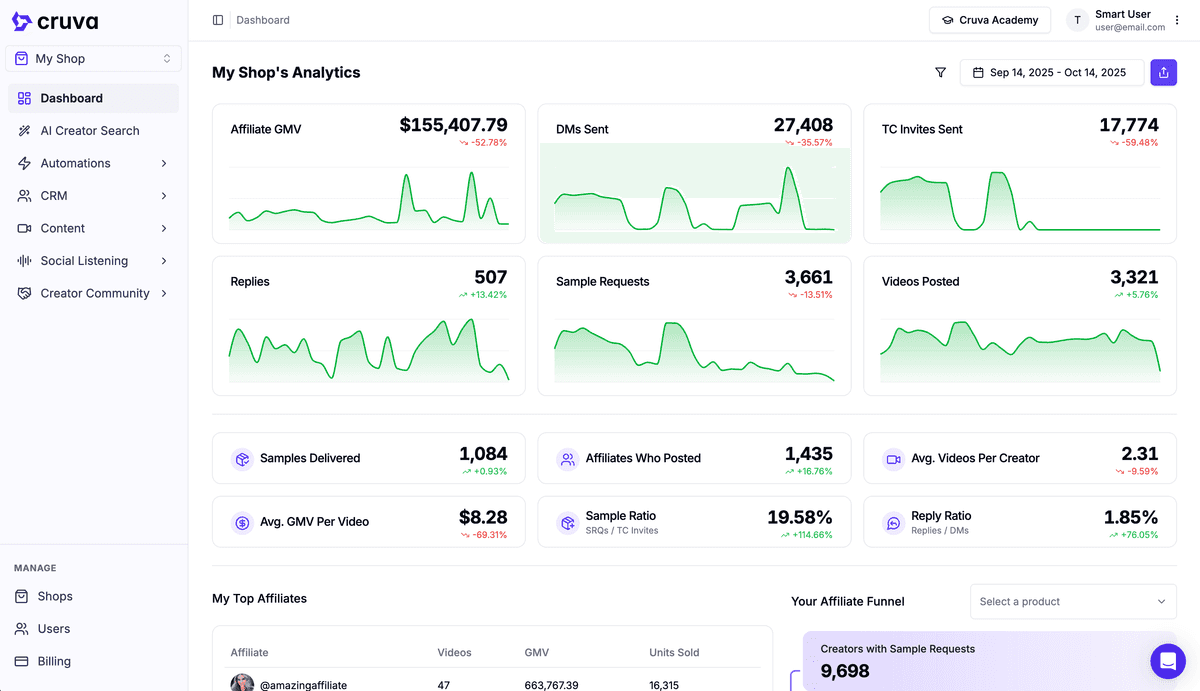
Task: Open the Select a product dropdown
Action: click(1072, 602)
